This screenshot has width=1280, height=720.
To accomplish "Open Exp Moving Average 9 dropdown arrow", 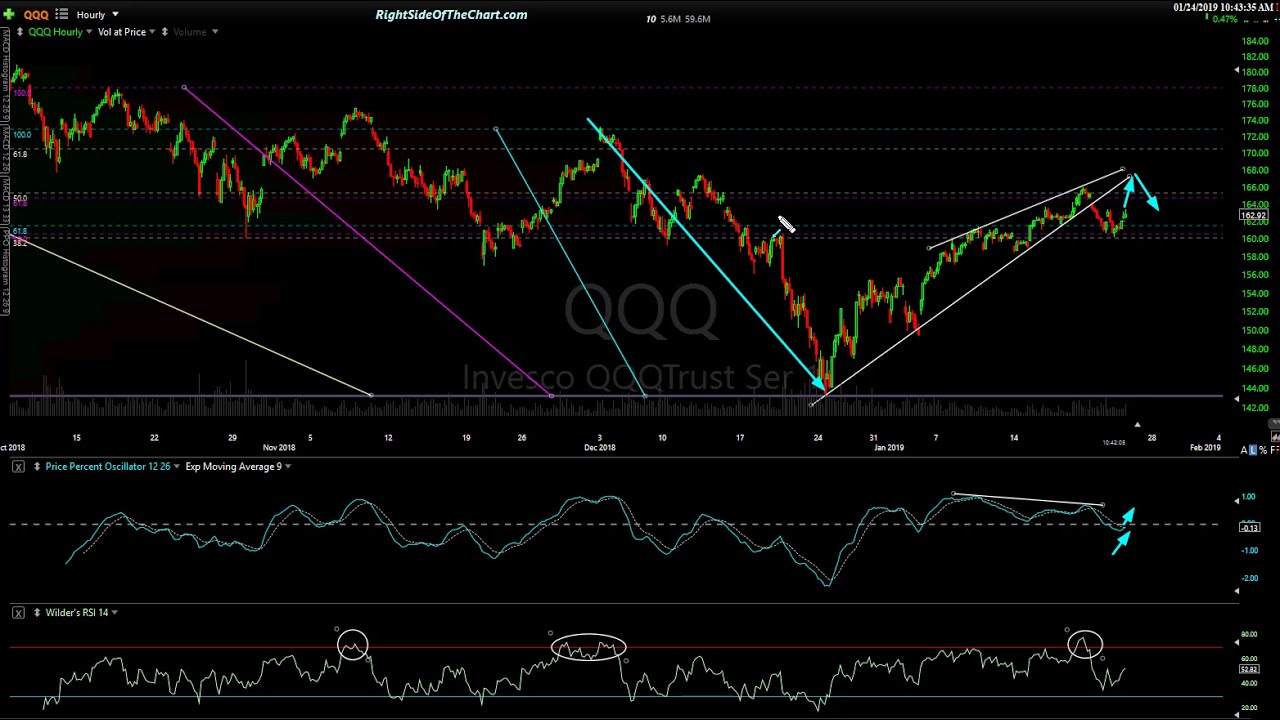I will click(288, 467).
